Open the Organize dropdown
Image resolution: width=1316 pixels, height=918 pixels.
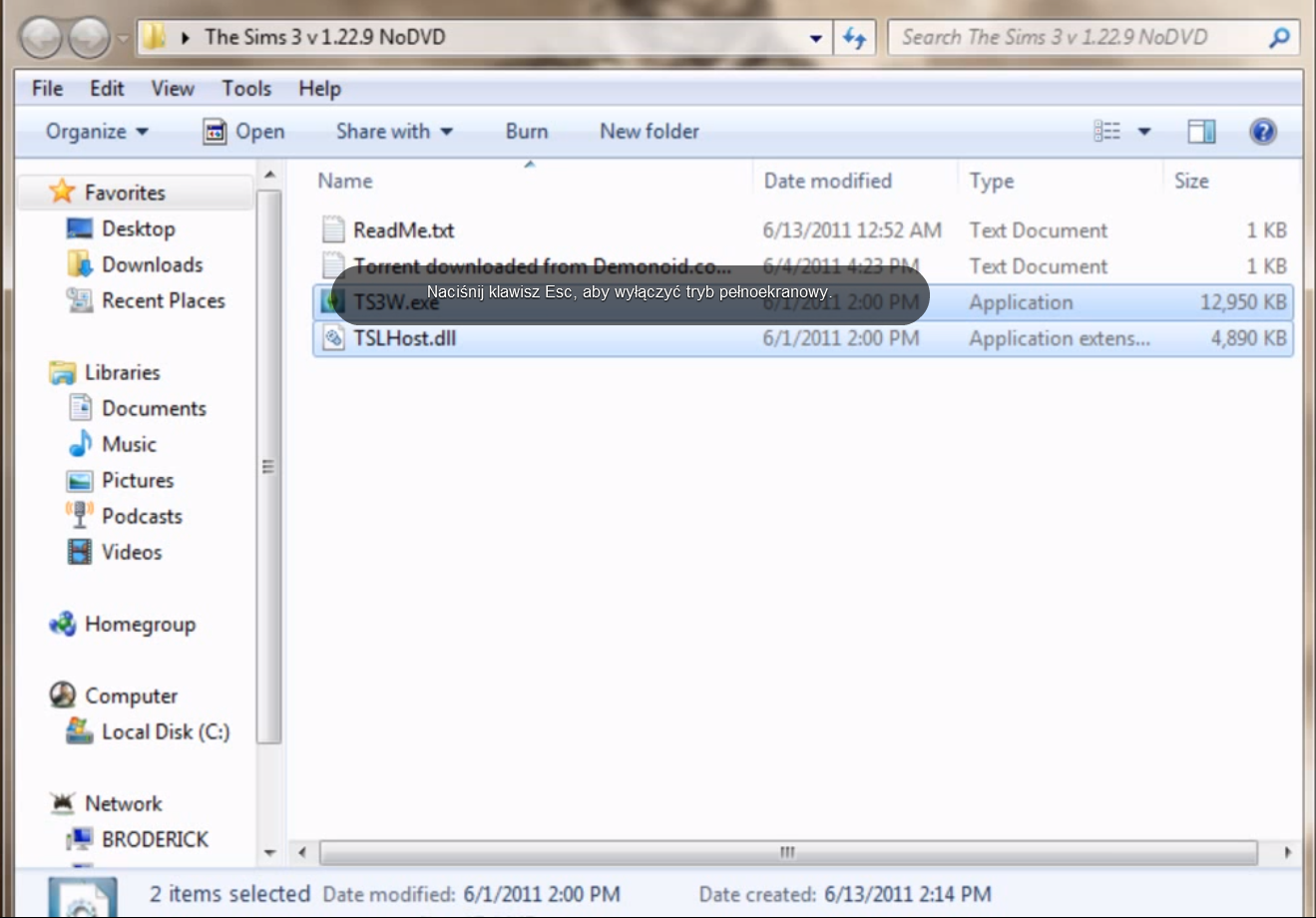[97, 132]
